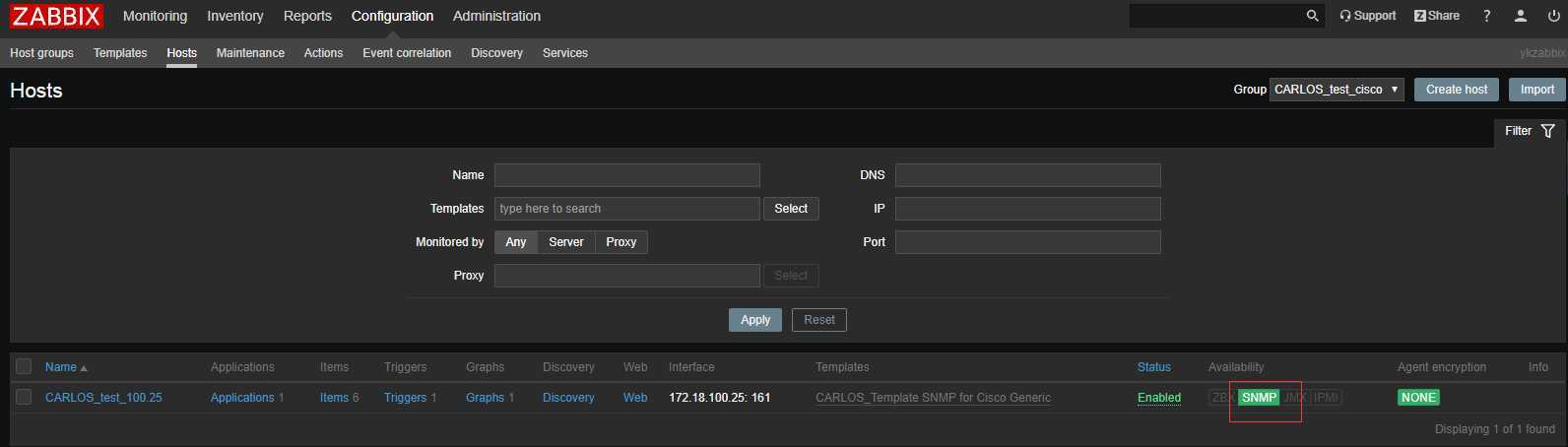The image size is (1568, 447).
Task: Open Discovery link in host row
Action: tap(568, 398)
